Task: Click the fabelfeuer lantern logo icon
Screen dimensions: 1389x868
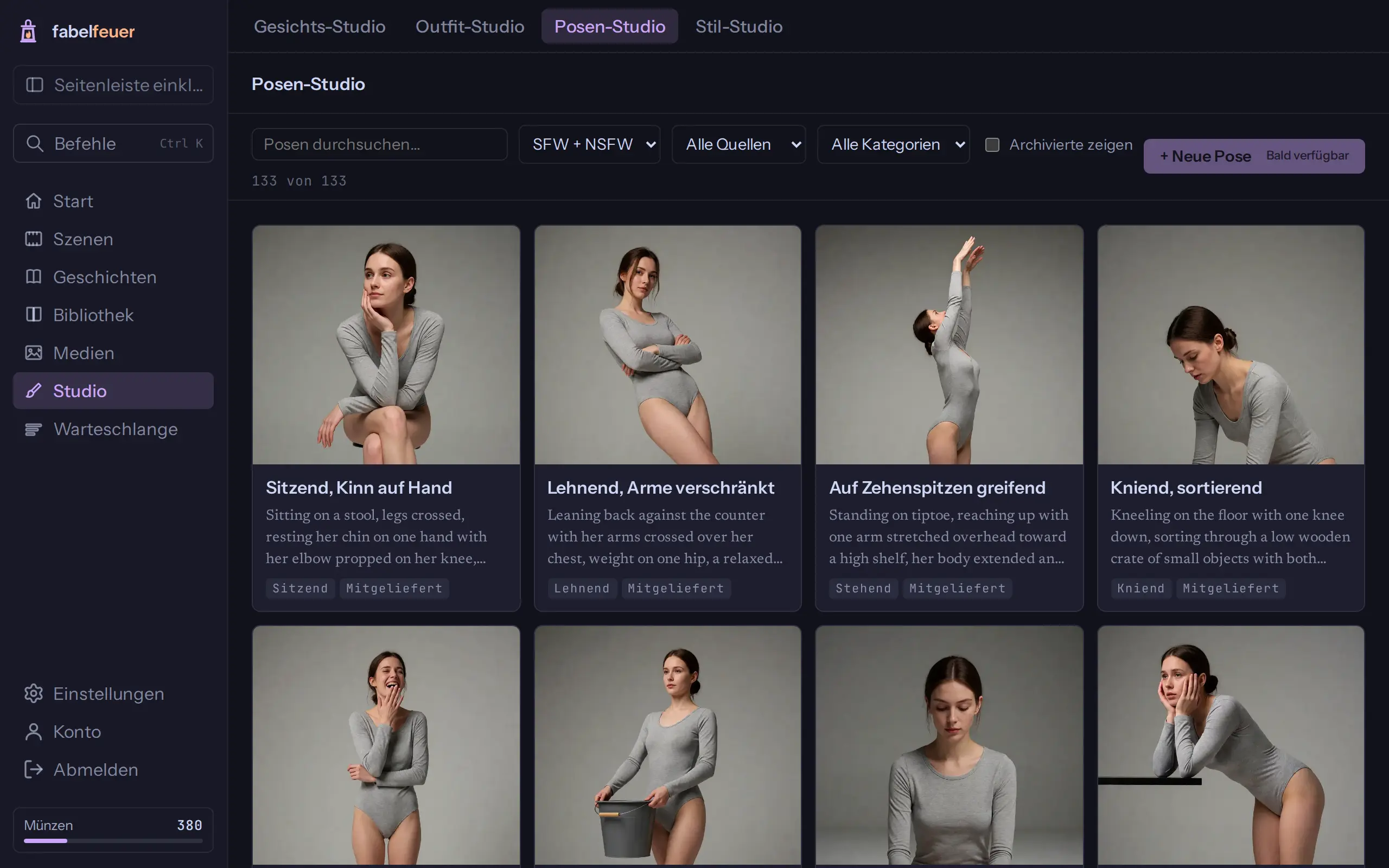Action: click(28, 31)
